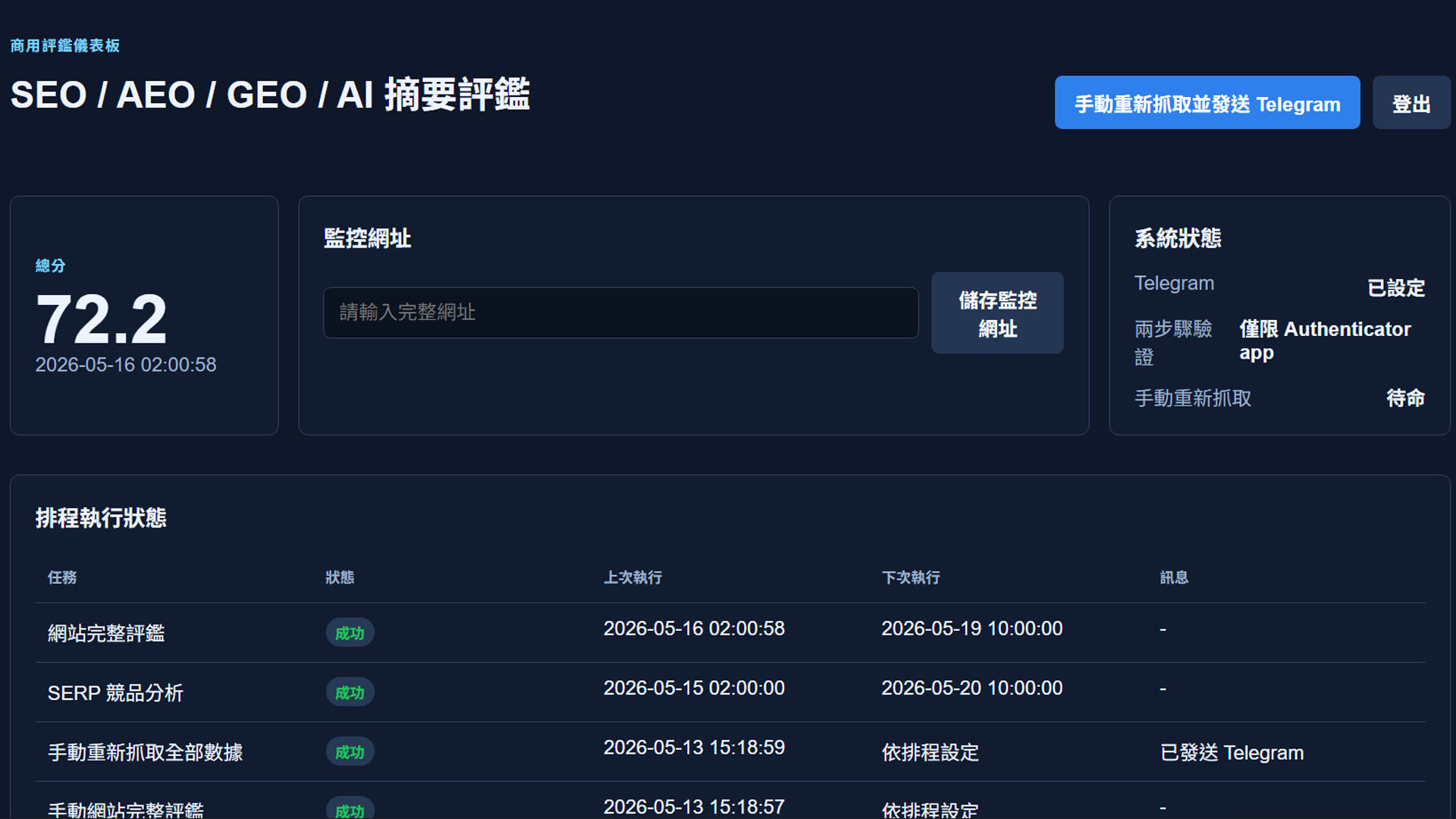Click the total score 72.2 value
1456x819 pixels.
[102, 318]
